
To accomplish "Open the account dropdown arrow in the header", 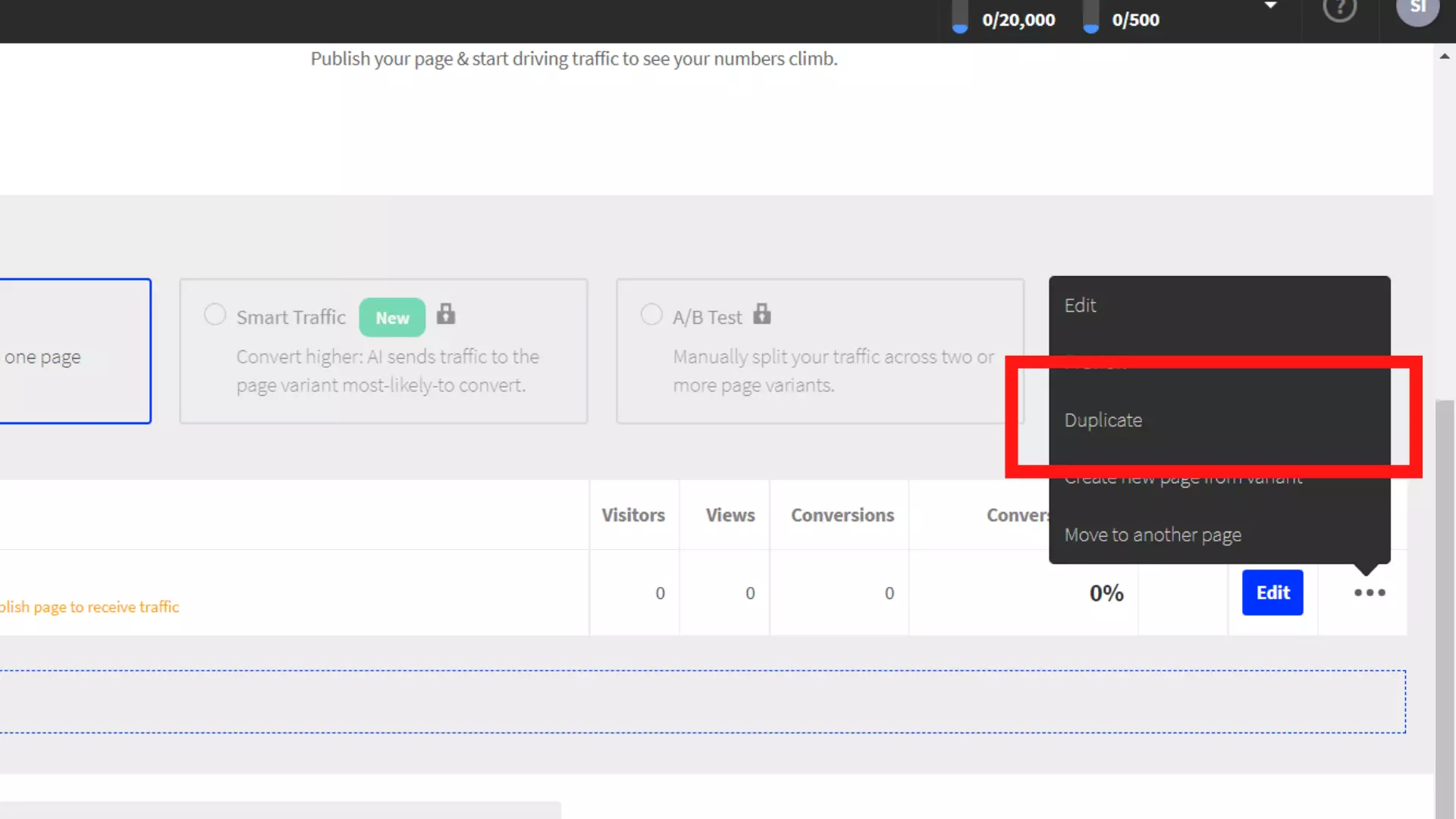I will pos(1271,6).
